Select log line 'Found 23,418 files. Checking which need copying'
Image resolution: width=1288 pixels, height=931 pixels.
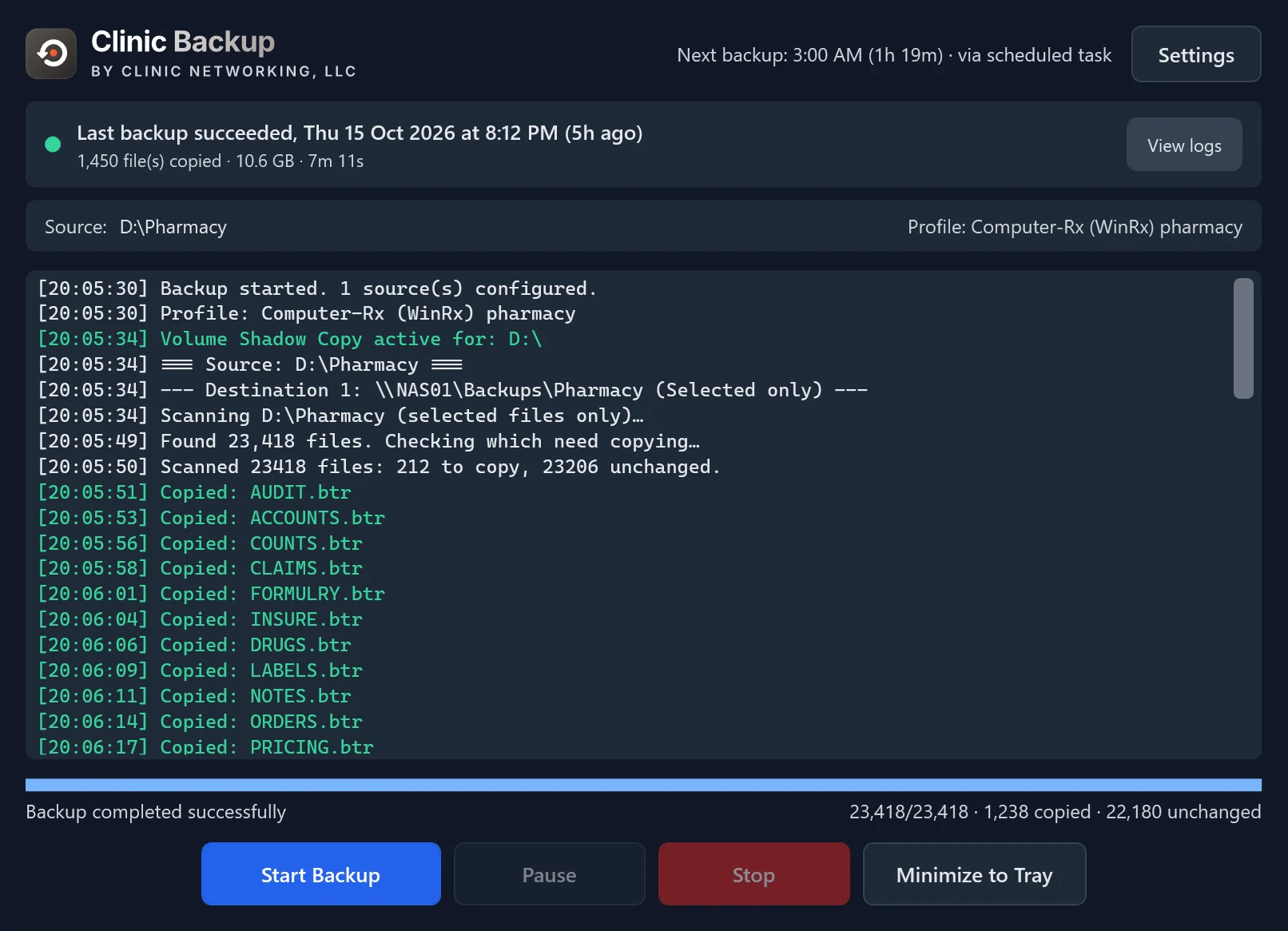click(368, 441)
